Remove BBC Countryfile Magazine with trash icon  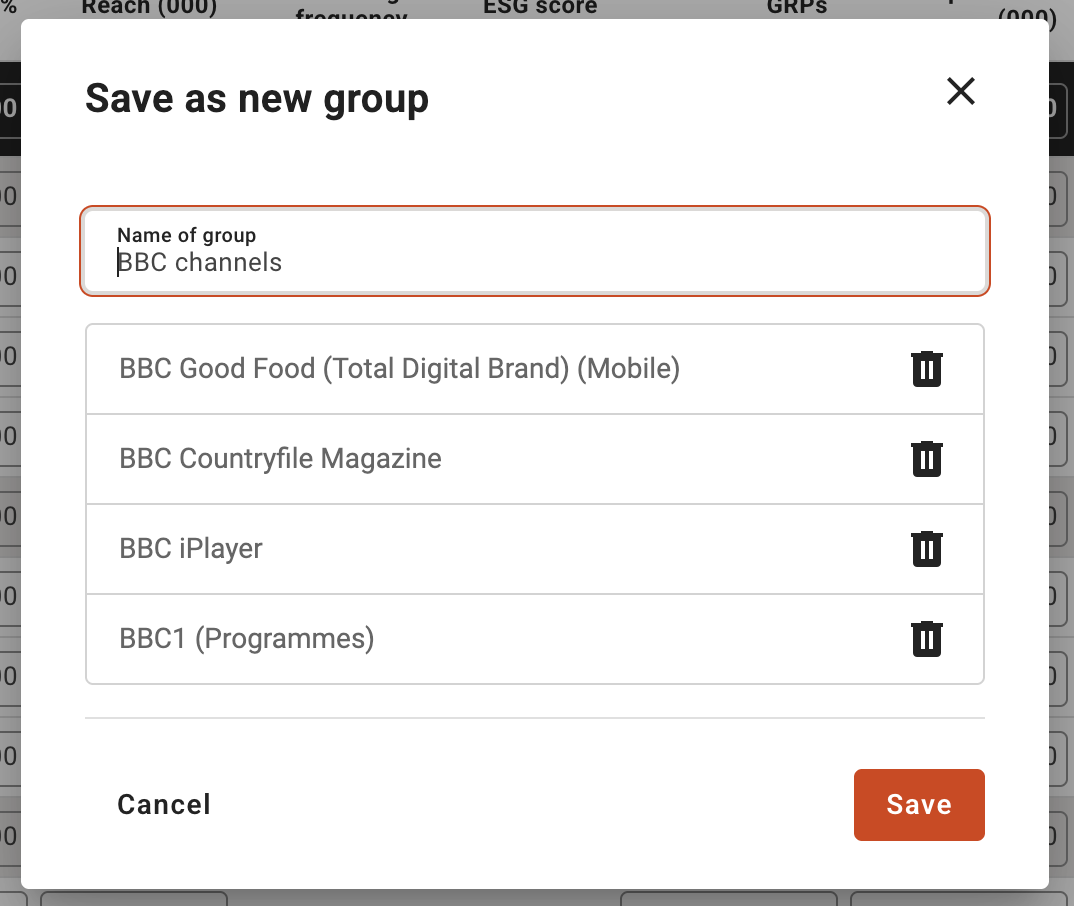(x=927, y=459)
